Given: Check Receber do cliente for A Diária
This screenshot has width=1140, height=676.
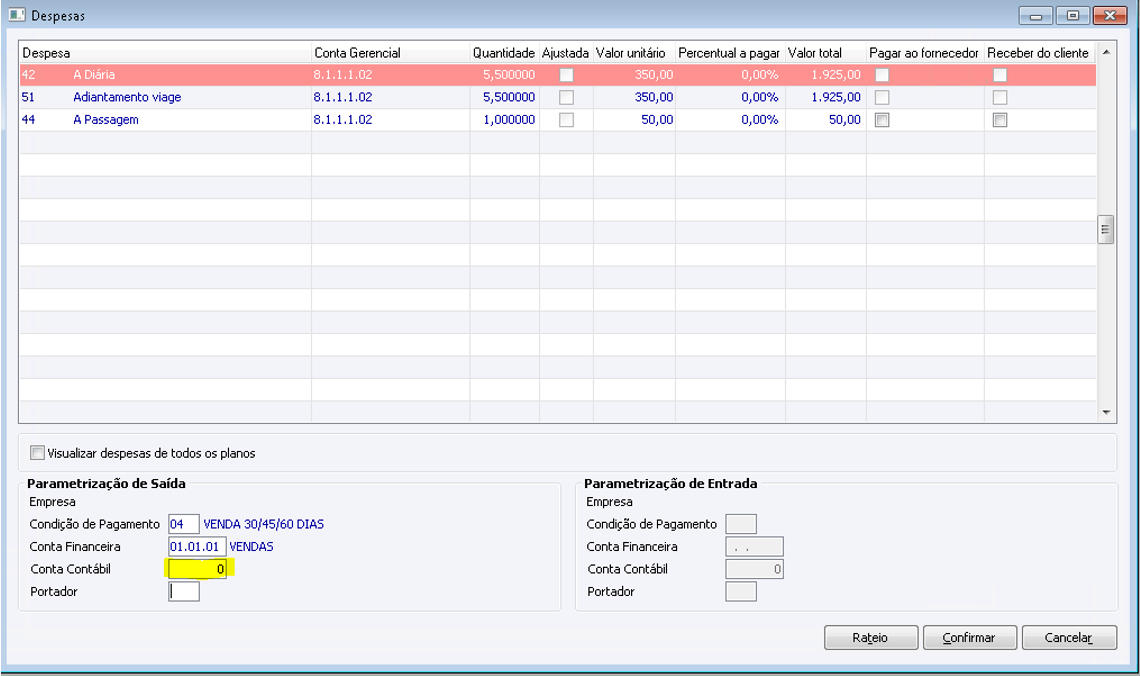Looking at the screenshot, I should point(1000,75).
